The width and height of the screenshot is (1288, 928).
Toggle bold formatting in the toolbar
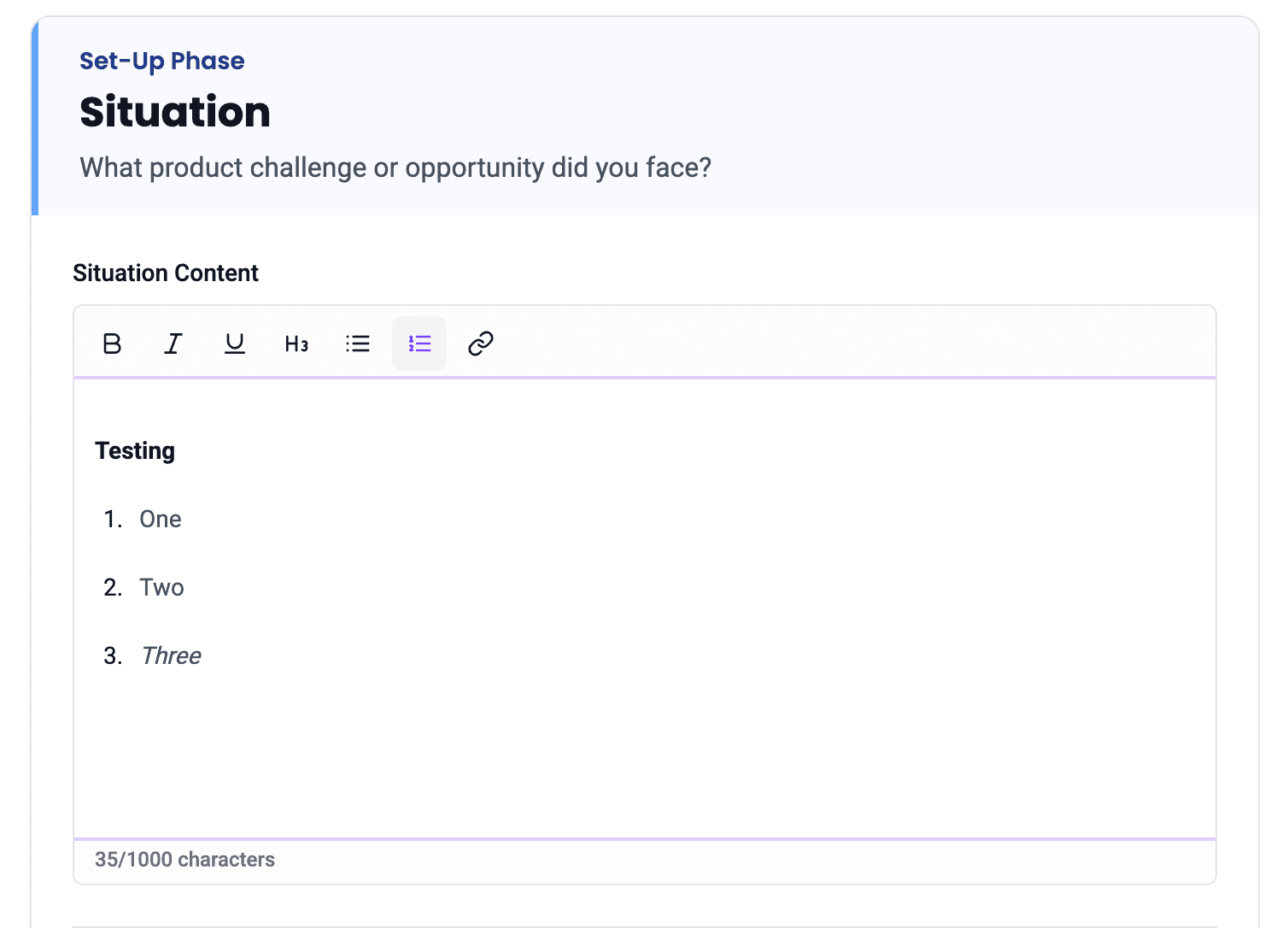click(112, 344)
